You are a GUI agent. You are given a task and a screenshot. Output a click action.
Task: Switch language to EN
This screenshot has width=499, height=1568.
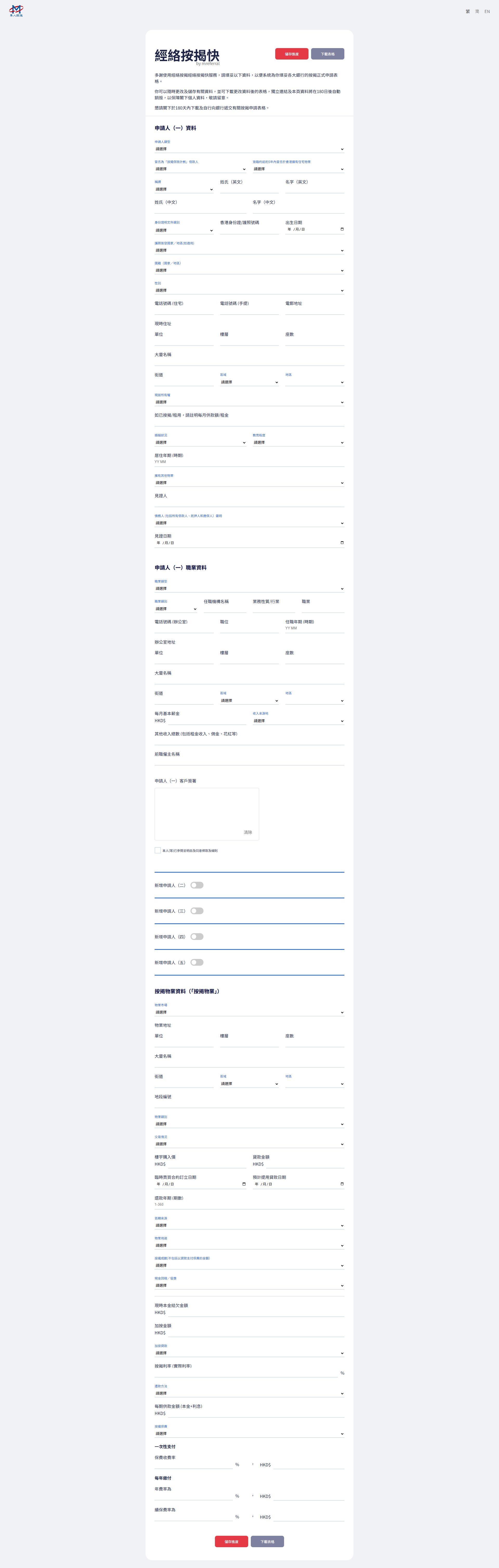(487, 11)
